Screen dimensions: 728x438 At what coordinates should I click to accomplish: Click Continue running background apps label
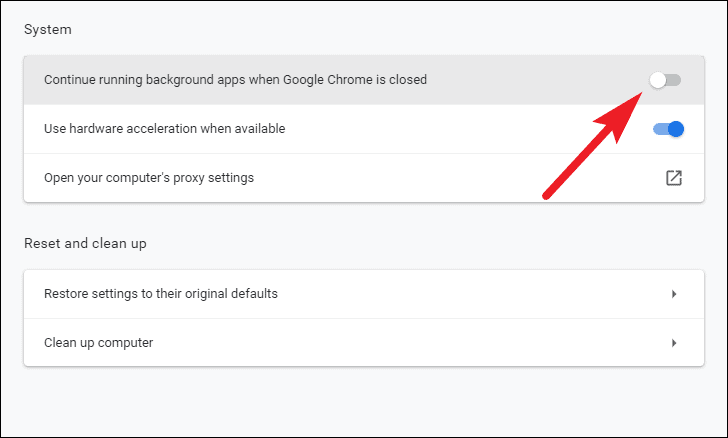tap(235, 80)
